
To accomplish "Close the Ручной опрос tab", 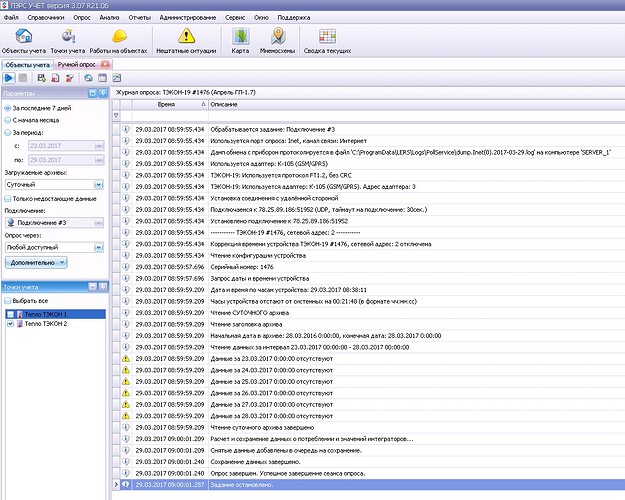I will pyautogui.click(x=105, y=64).
